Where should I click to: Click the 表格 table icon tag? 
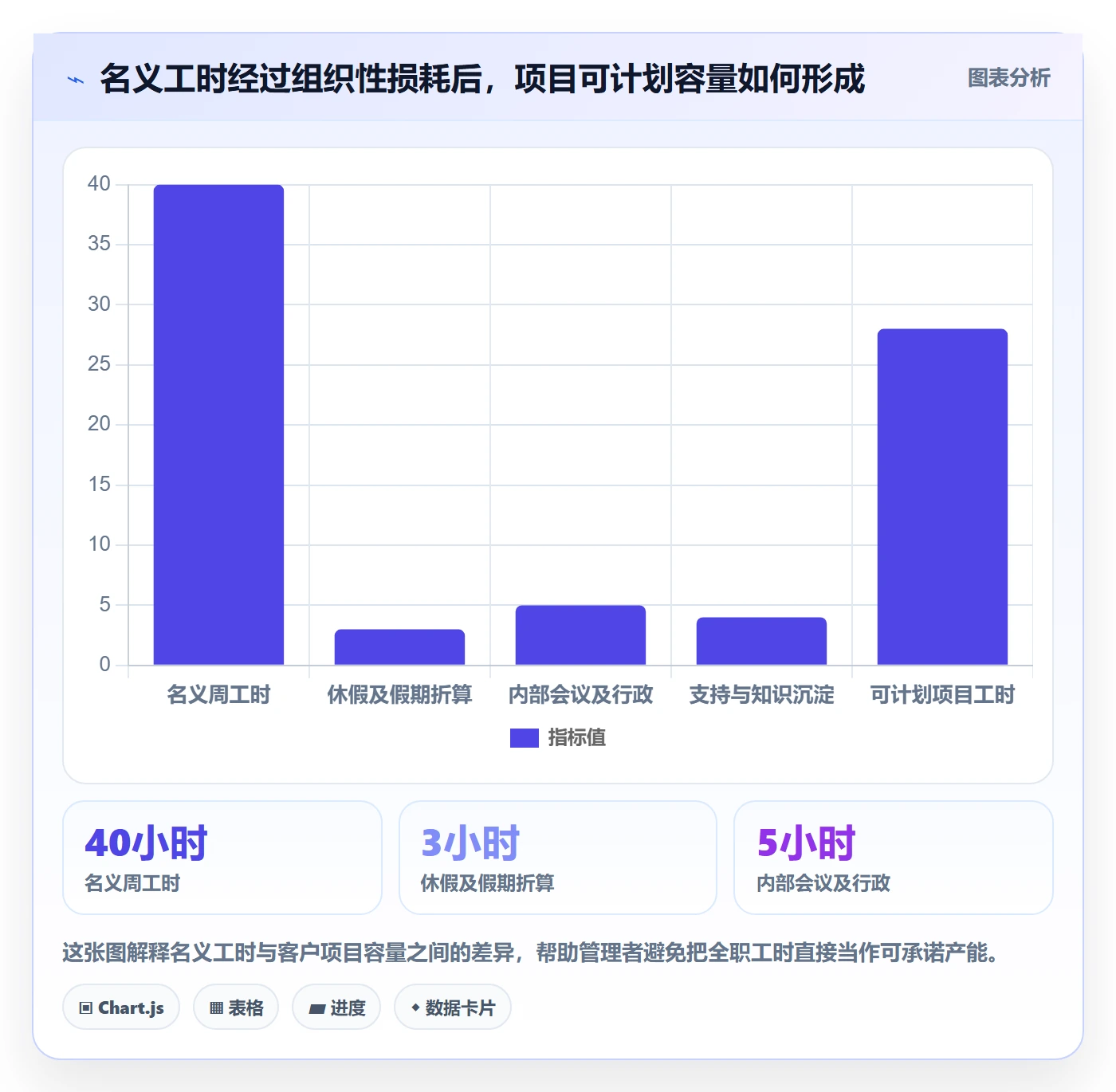tap(236, 1008)
